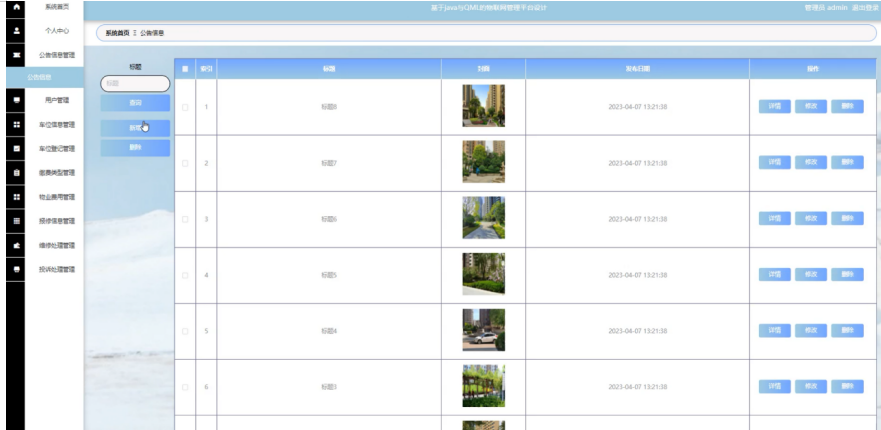
Task: Select the highlighted 公告信息 submenu item
Action: 45,78
